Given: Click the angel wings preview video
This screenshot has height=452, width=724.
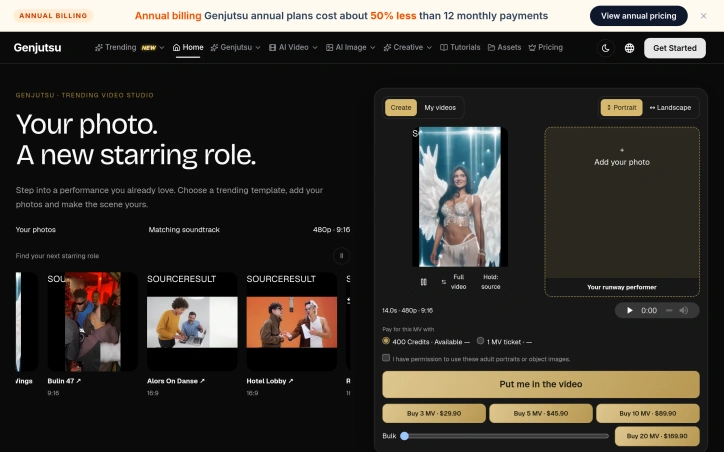Looking at the screenshot, I should 460,197.
